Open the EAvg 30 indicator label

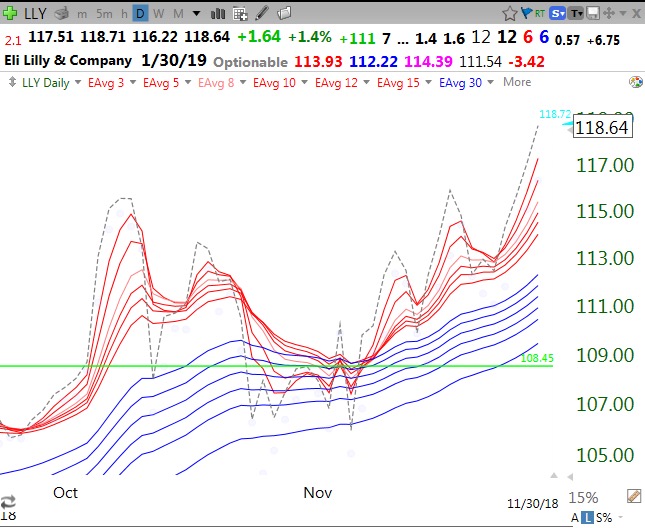tap(460, 83)
